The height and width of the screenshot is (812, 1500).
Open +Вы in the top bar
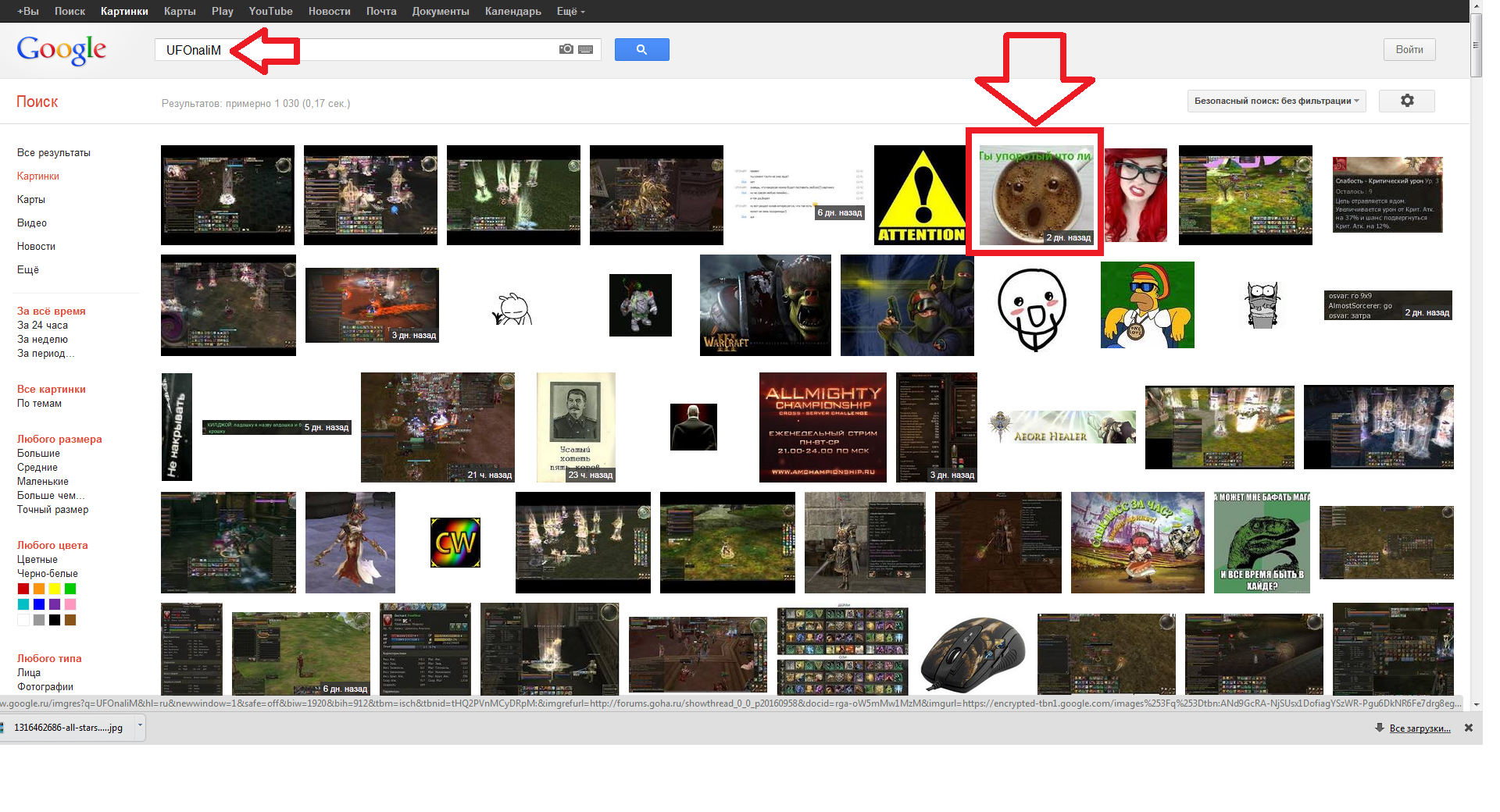click(x=28, y=11)
